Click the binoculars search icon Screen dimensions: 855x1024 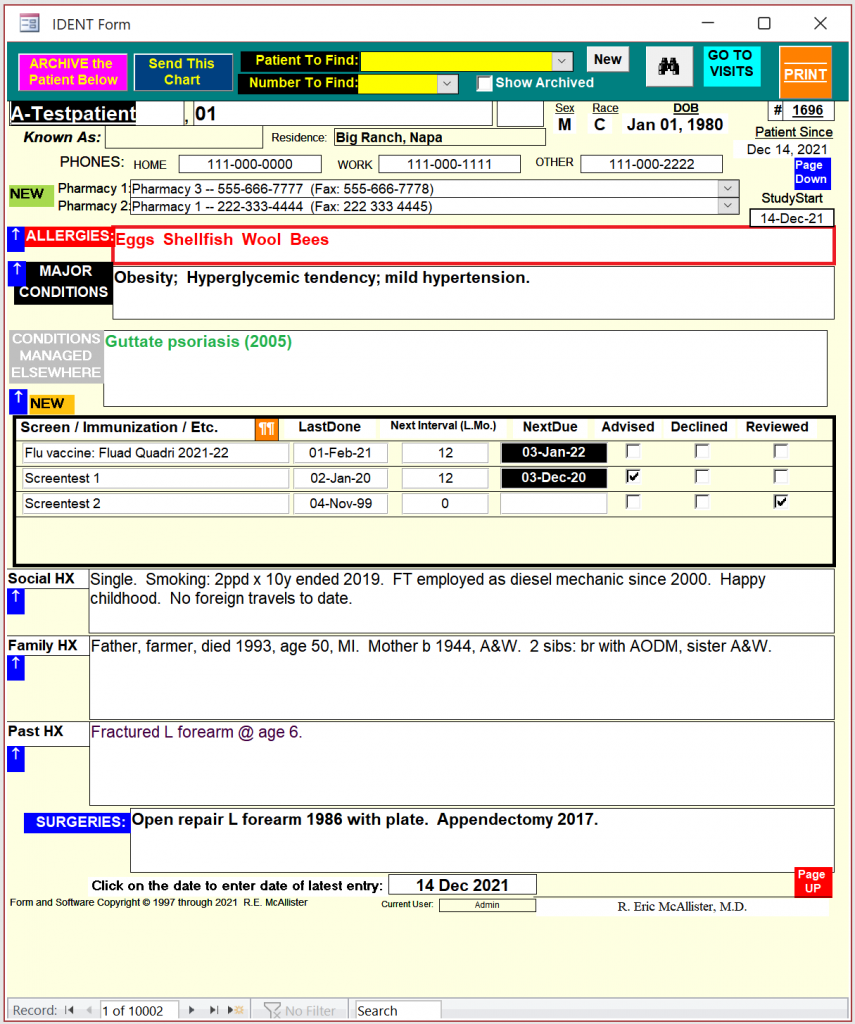click(x=669, y=67)
